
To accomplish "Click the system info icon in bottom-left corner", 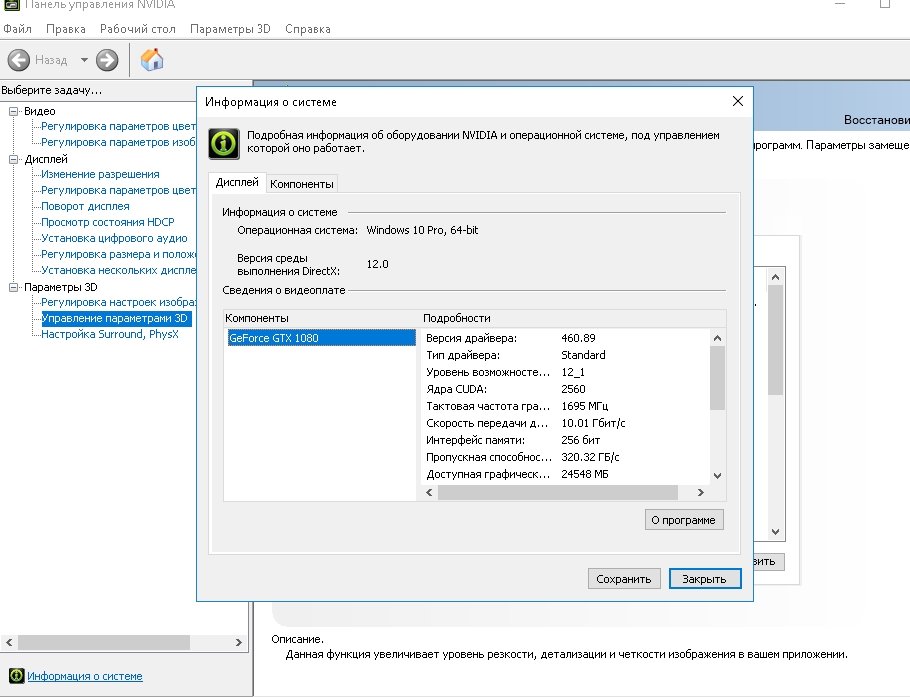I will [16, 676].
